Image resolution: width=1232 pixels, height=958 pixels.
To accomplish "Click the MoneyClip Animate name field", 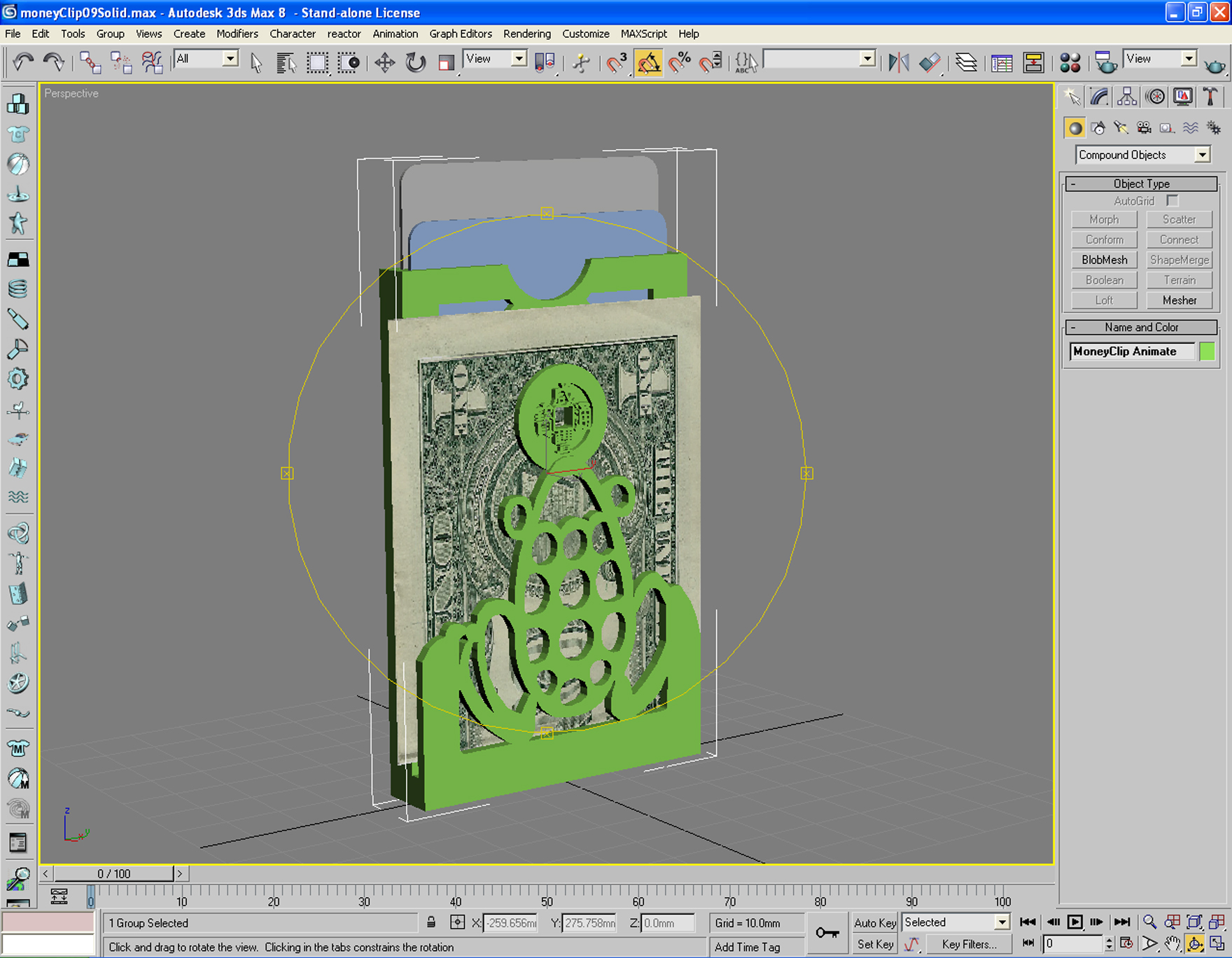I will [x=1133, y=352].
